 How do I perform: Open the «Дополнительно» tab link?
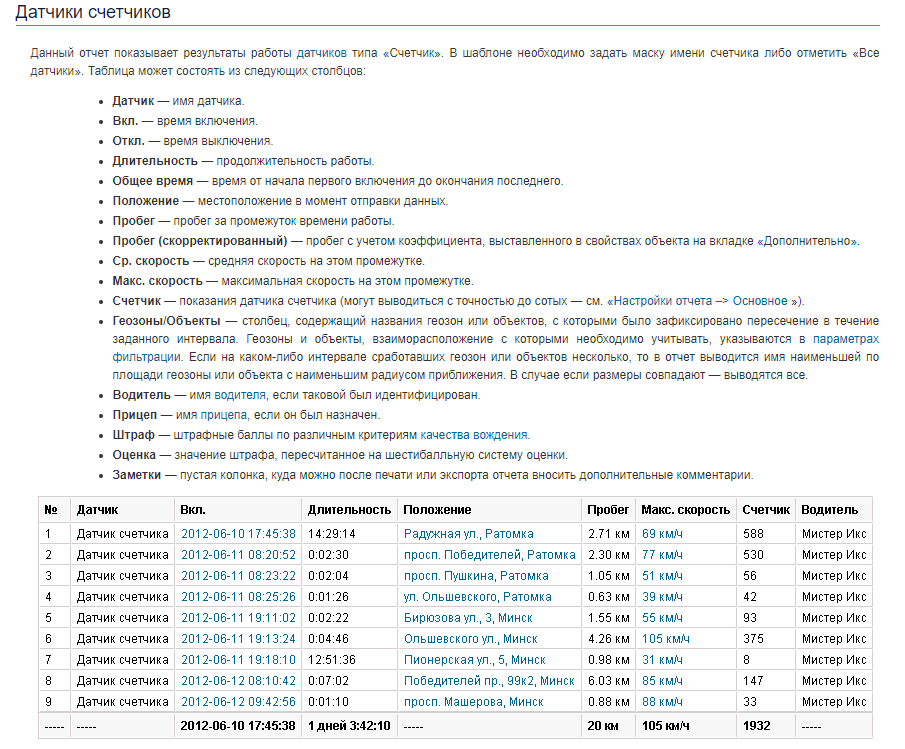(x=810, y=241)
